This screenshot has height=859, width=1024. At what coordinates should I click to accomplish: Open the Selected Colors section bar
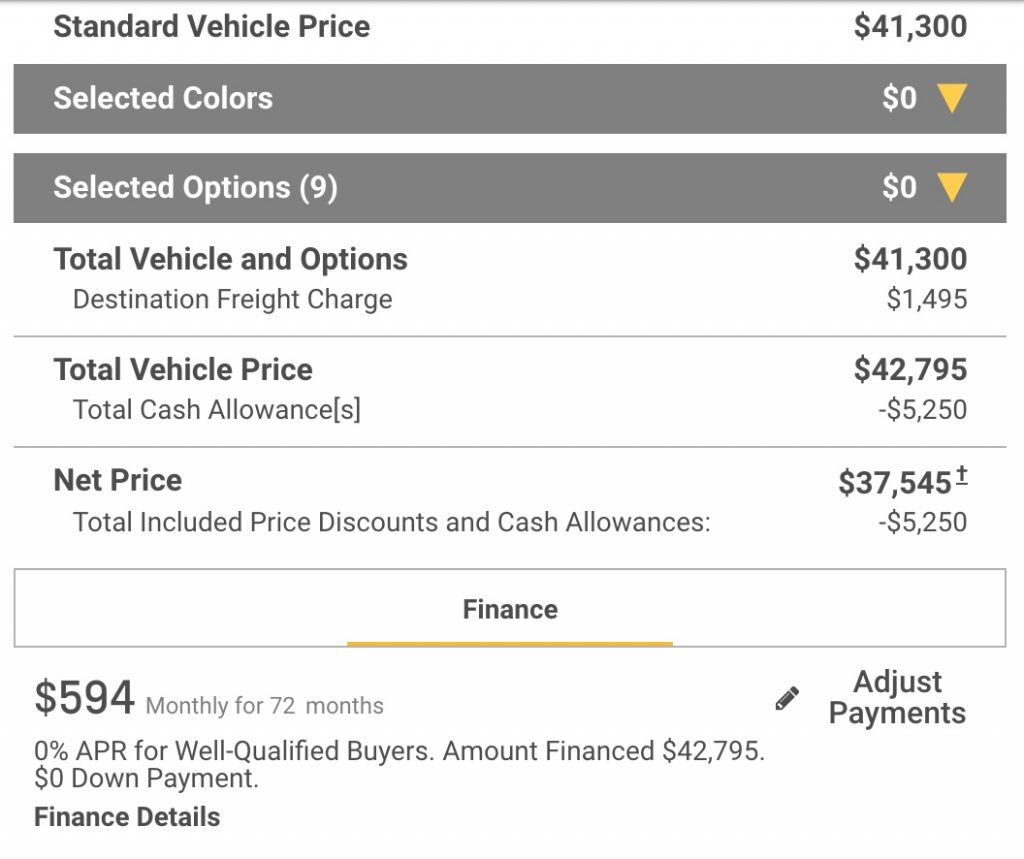coord(509,99)
